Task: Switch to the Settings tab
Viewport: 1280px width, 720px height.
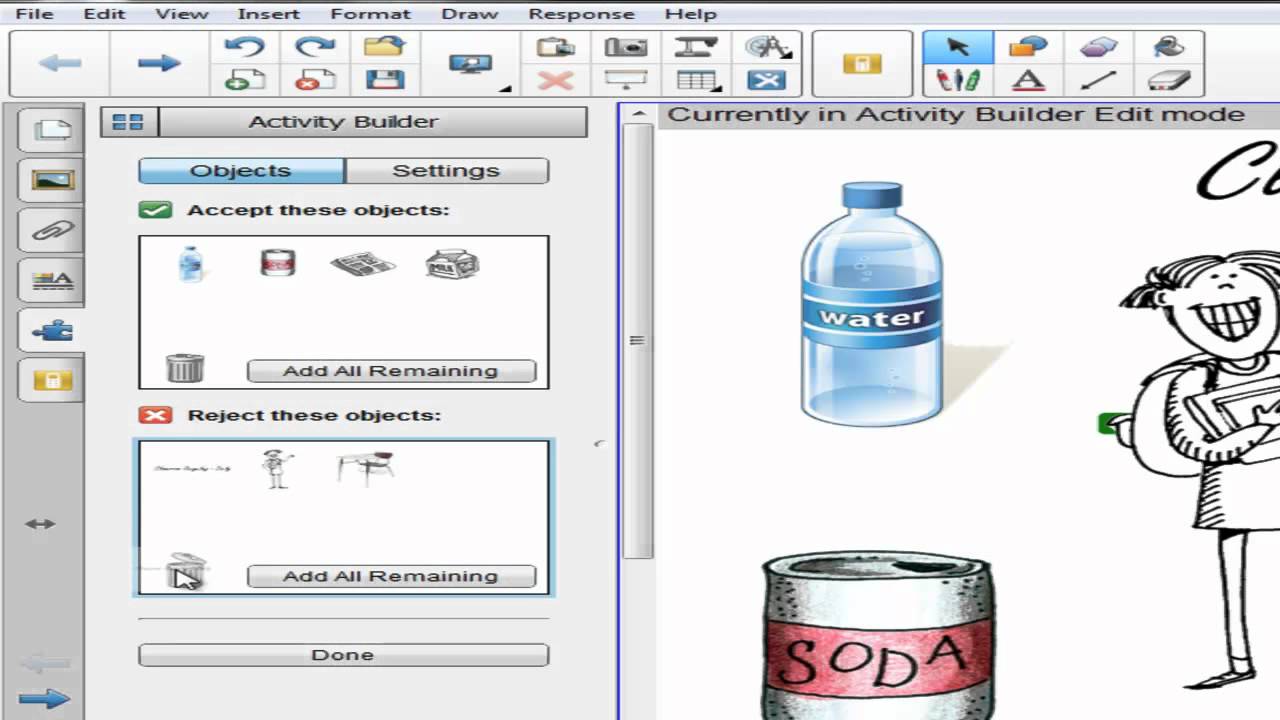Action: click(x=446, y=171)
